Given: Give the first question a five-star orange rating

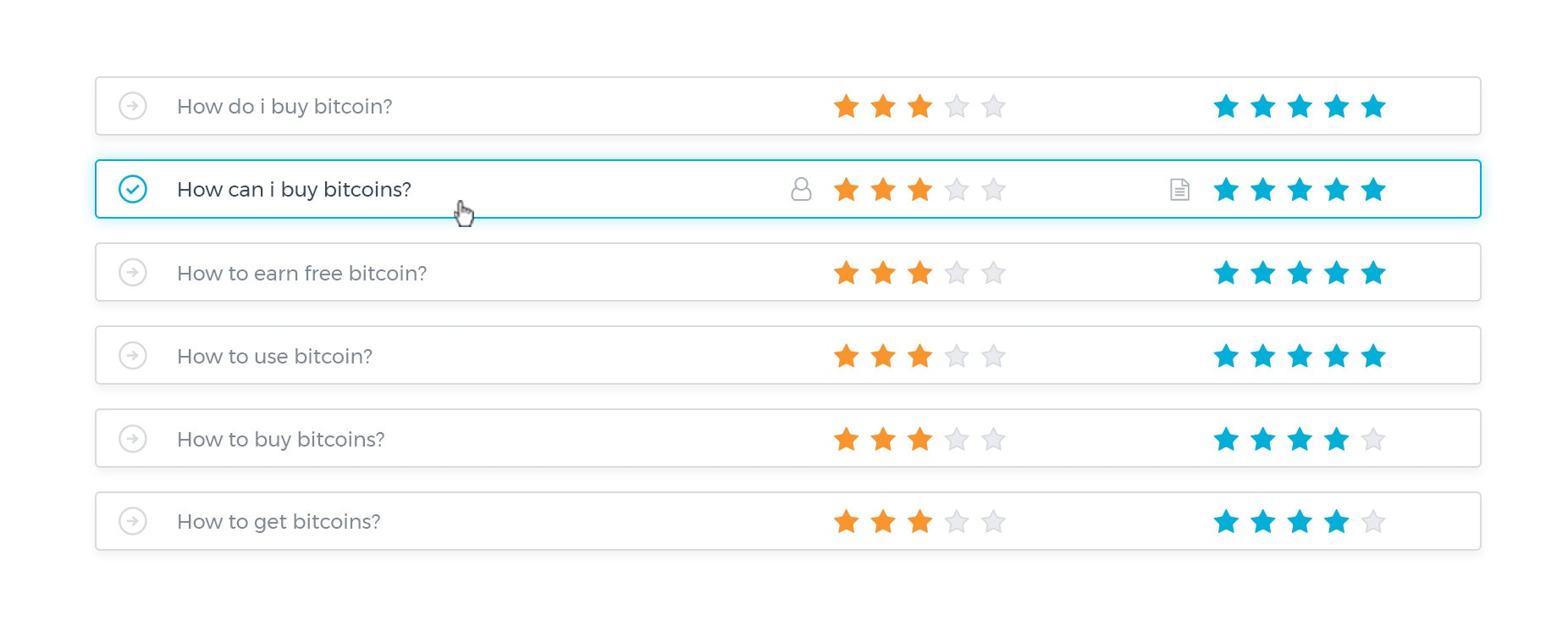Looking at the screenshot, I should [992, 106].
